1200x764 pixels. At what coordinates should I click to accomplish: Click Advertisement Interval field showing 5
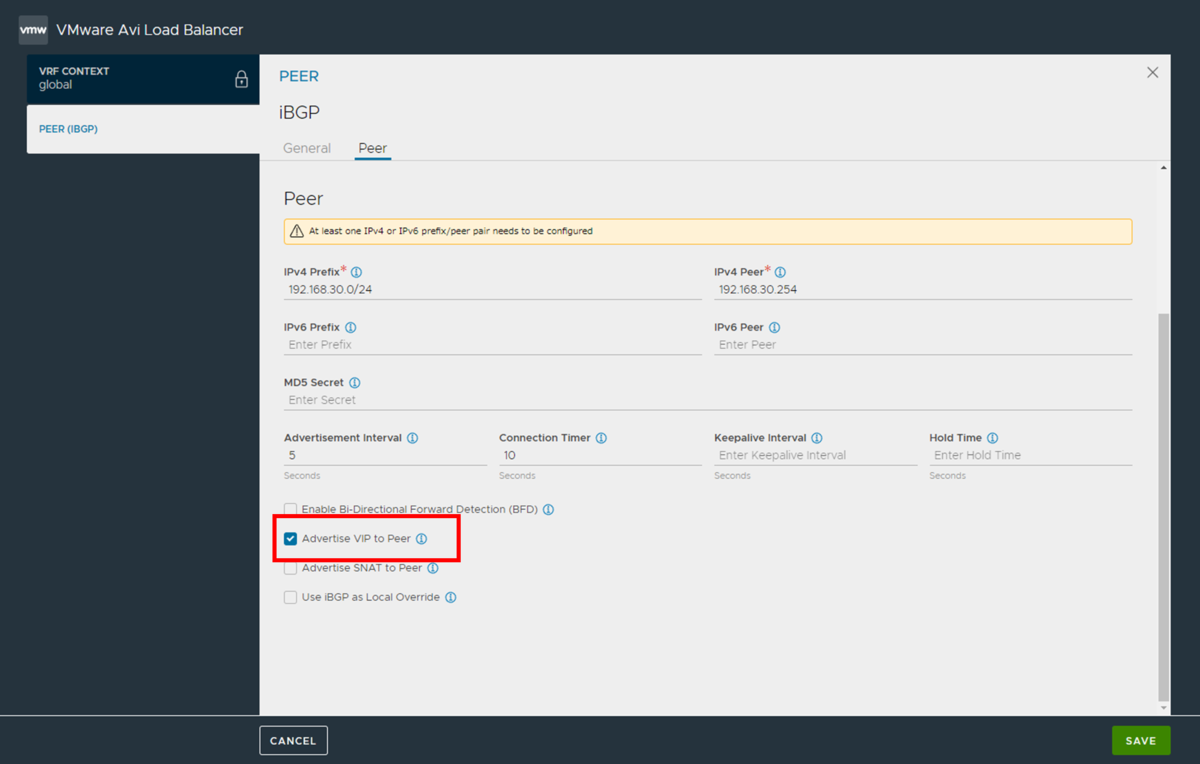click(385, 455)
